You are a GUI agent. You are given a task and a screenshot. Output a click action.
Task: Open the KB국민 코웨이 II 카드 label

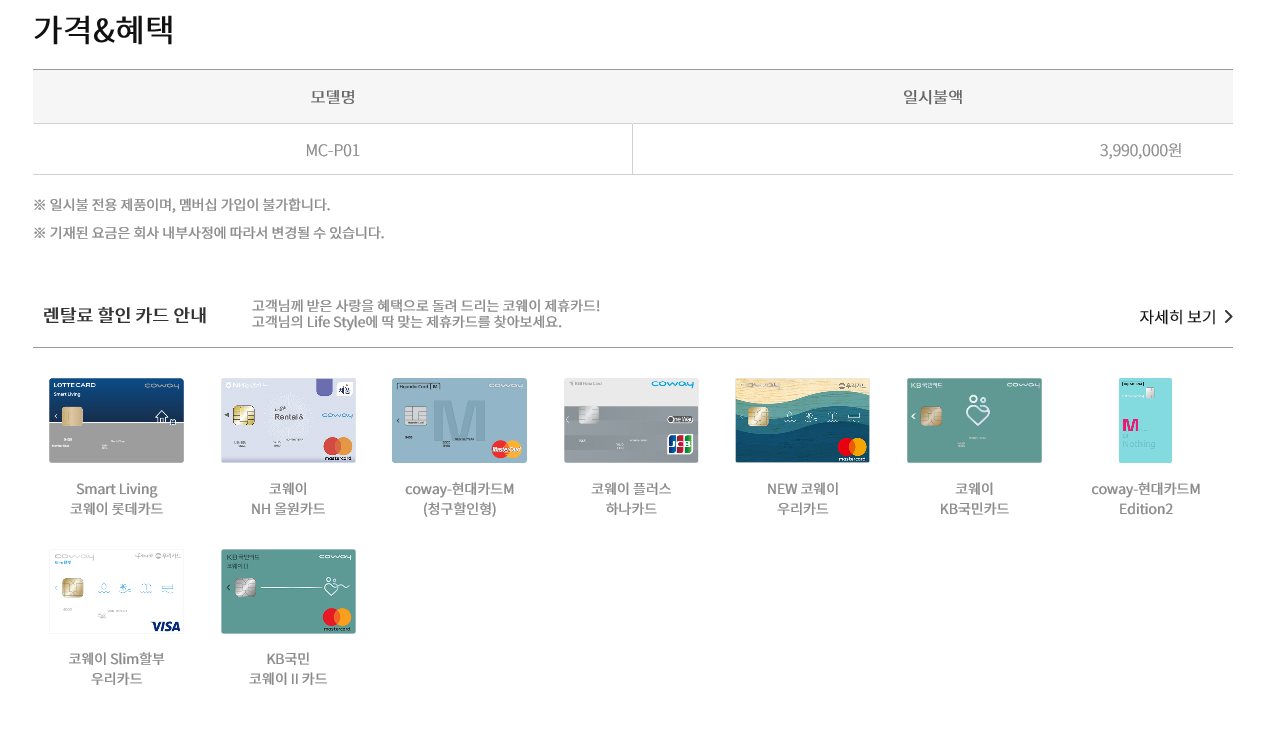coord(288,669)
